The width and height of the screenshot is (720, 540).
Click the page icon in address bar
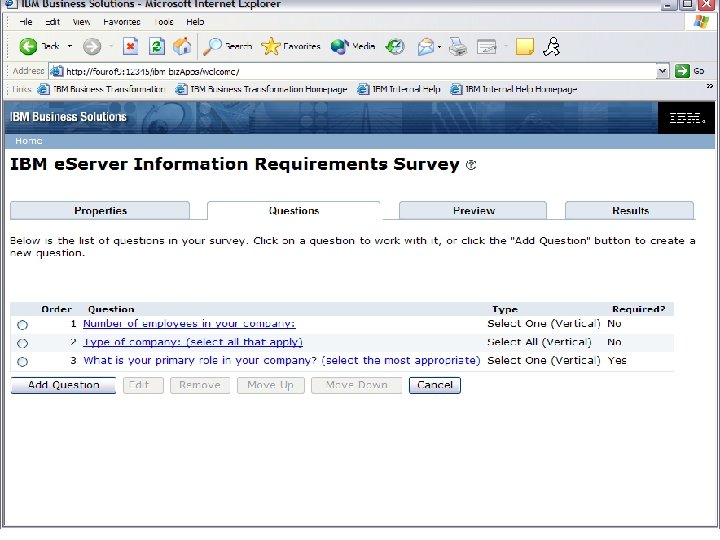[56, 71]
